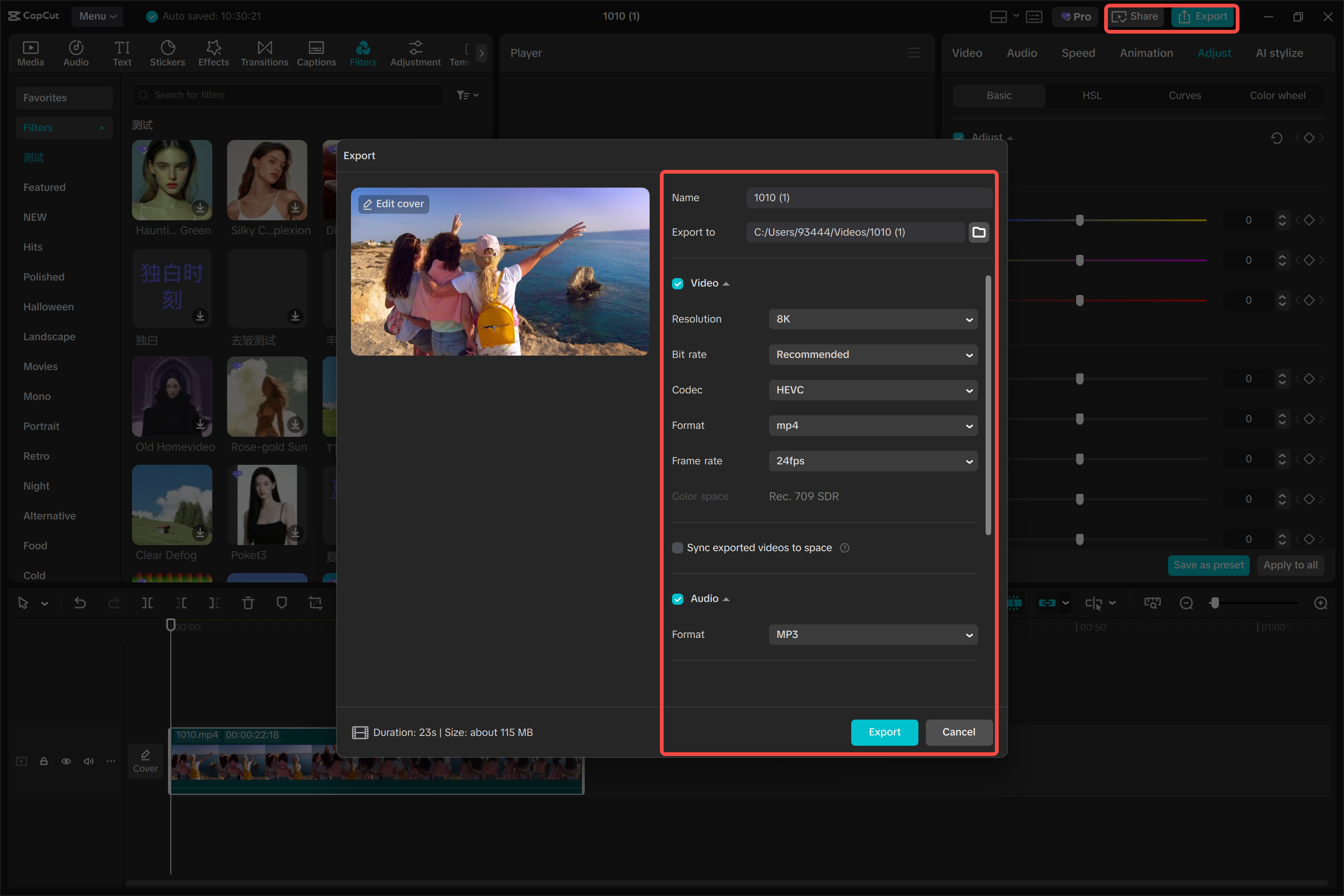
Task: Select the Clear Defog filter thumbnail
Action: (171, 505)
